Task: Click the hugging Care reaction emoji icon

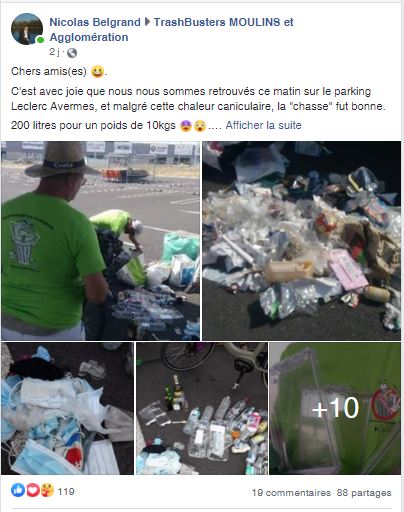Action: (47, 490)
